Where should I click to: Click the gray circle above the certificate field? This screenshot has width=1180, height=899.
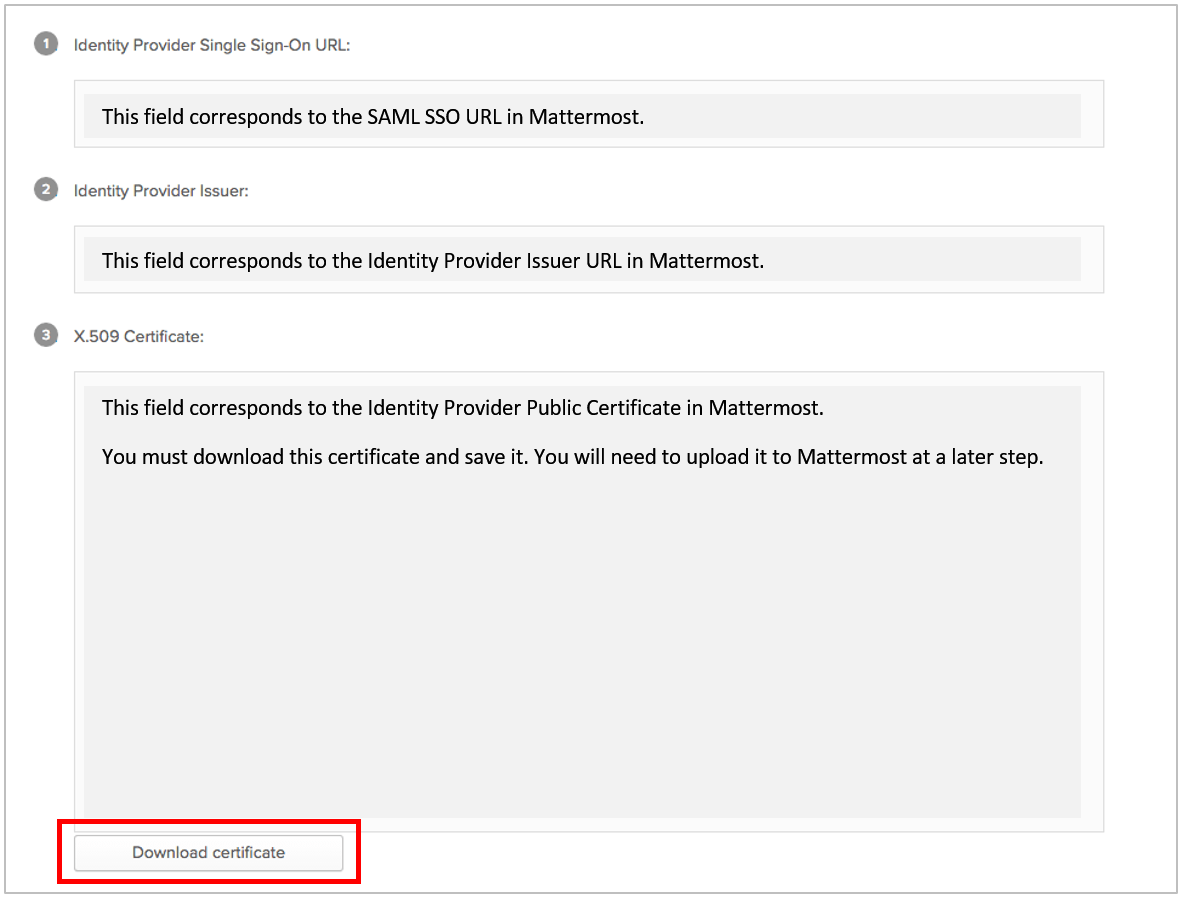(x=46, y=335)
